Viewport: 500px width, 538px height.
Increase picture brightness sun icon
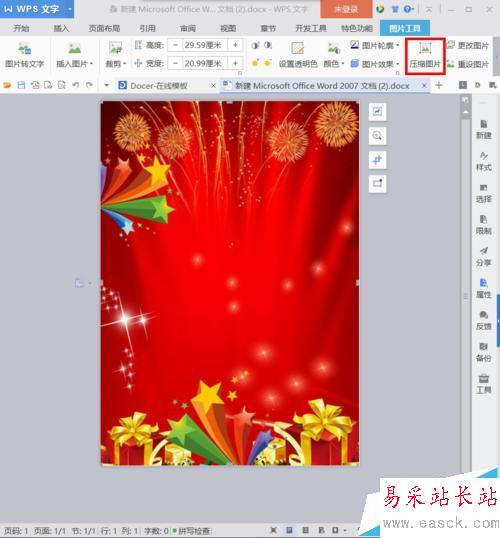click(255, 63)
